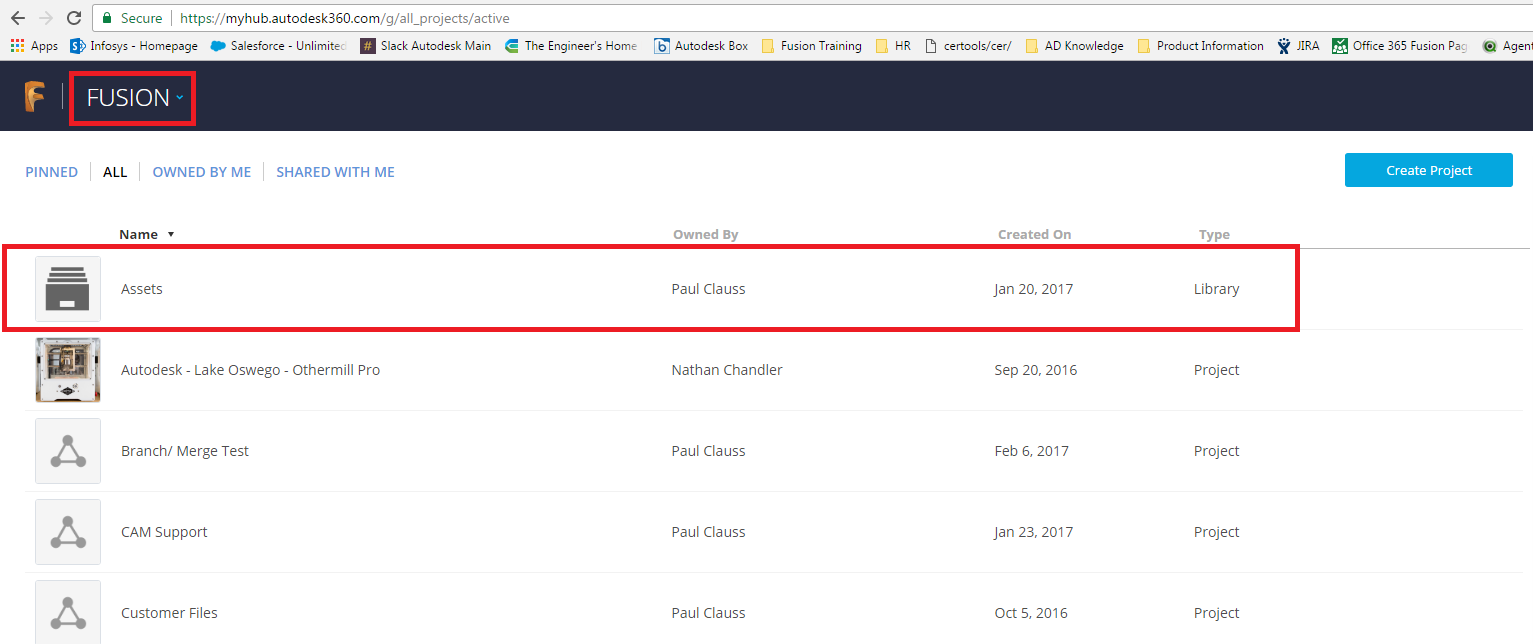Image resolution: width=1533 pixels, height=644 pixels.
Task: Click the Assets library drawer icon
Action: tap(68, 289)
